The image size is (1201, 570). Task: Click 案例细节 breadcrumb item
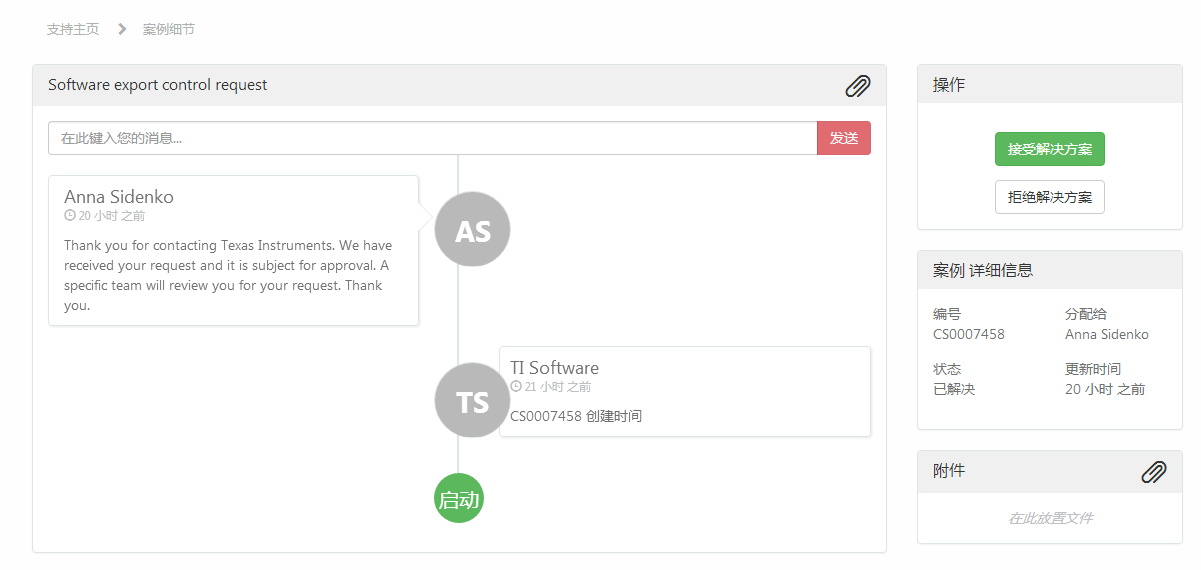[x=168, y=29]
